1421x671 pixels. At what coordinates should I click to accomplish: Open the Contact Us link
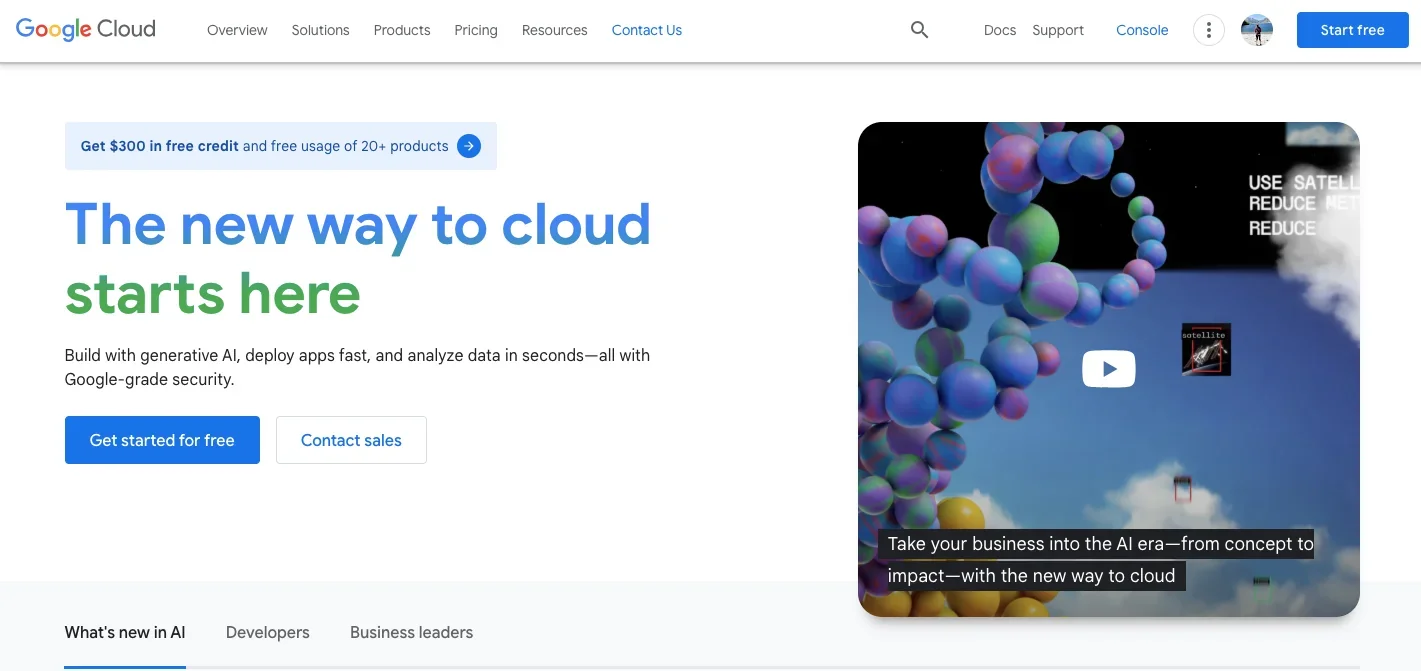click(x=646, y=30)
